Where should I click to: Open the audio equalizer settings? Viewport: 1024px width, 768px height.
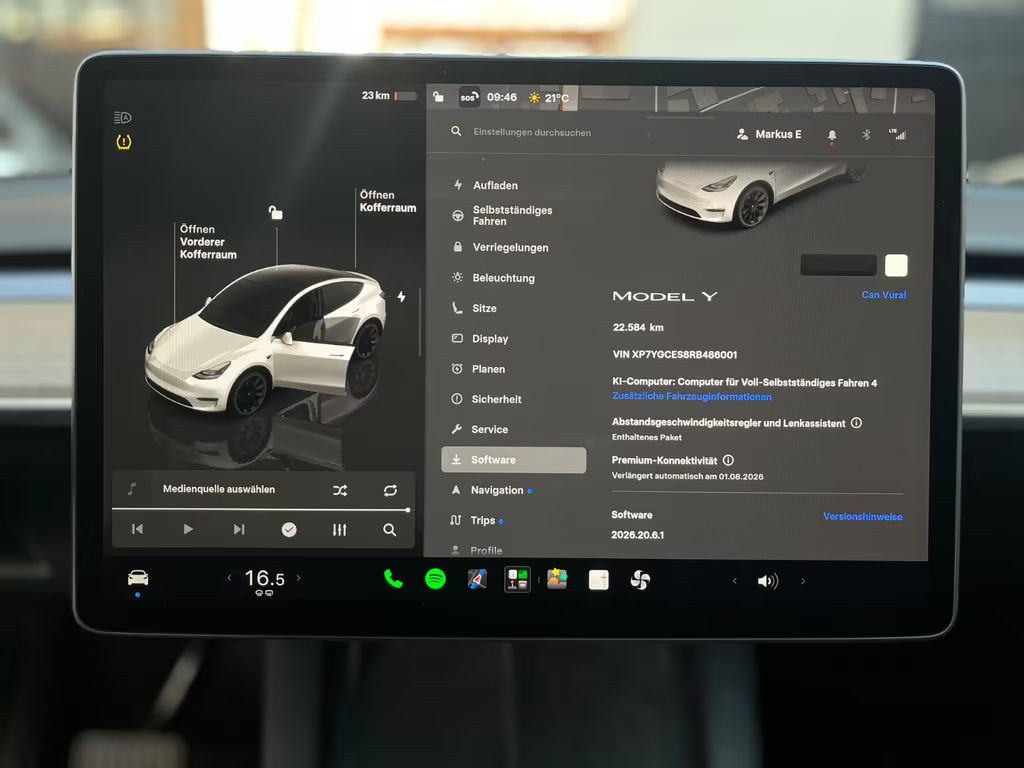click(x=340, y=530)
